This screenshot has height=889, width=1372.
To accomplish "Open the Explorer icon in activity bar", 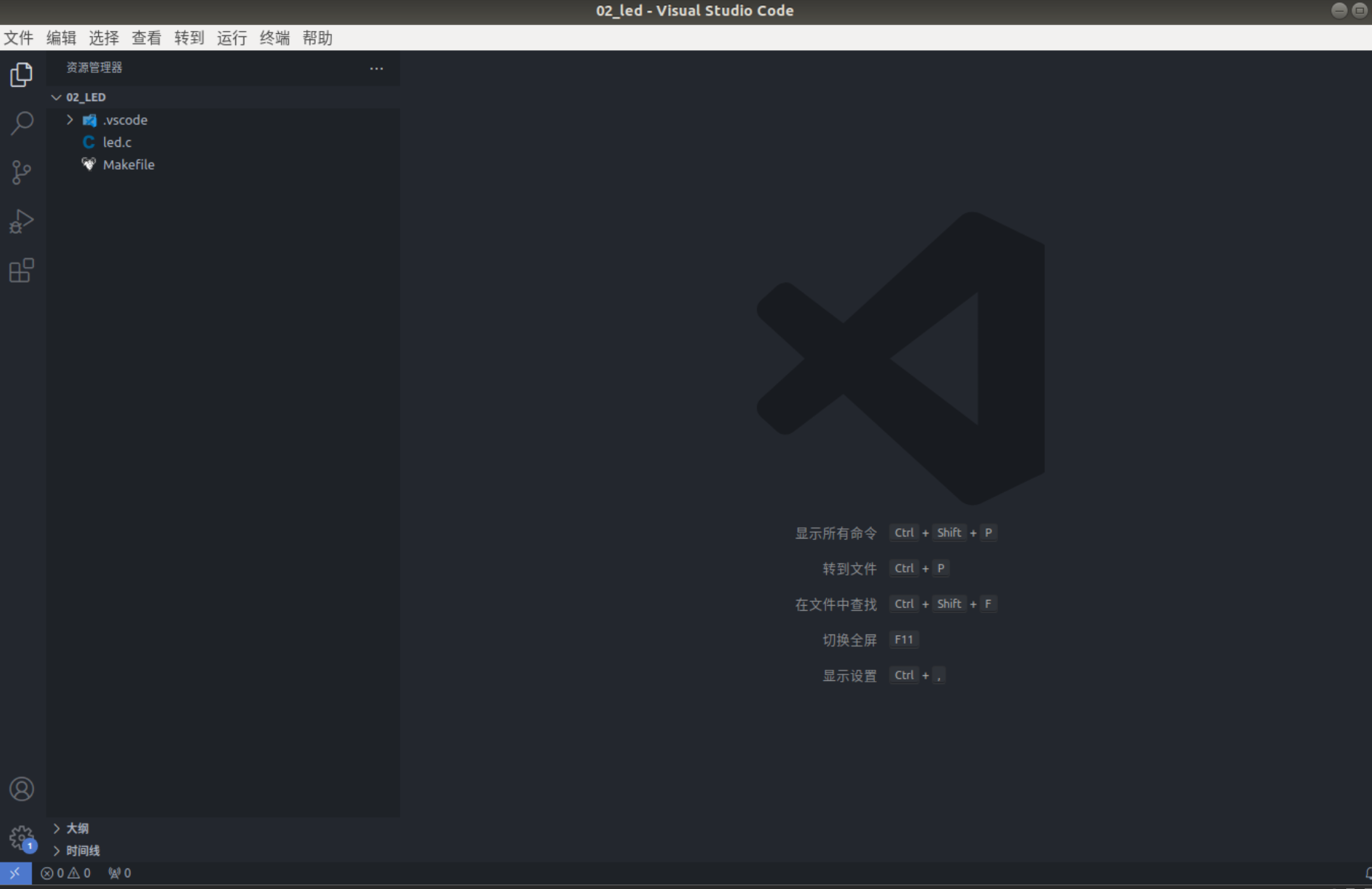I will pos(21,74).
